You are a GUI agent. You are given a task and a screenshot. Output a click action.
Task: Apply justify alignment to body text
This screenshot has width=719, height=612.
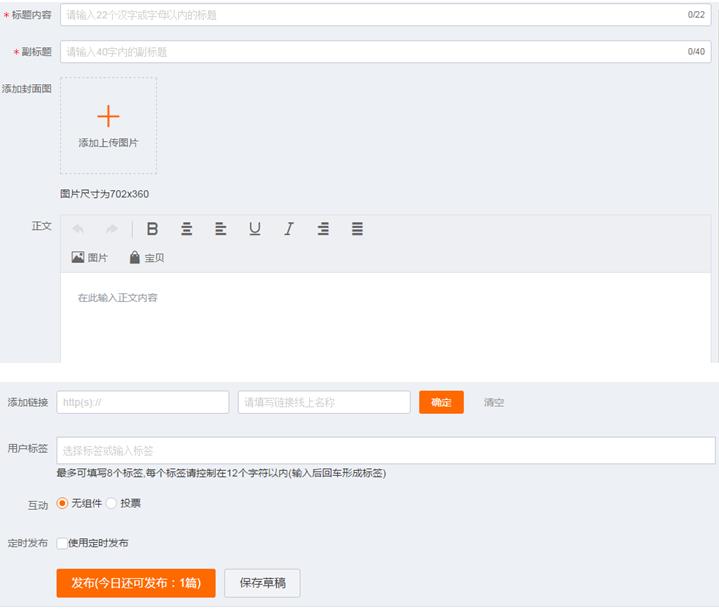tap(357, 229)
